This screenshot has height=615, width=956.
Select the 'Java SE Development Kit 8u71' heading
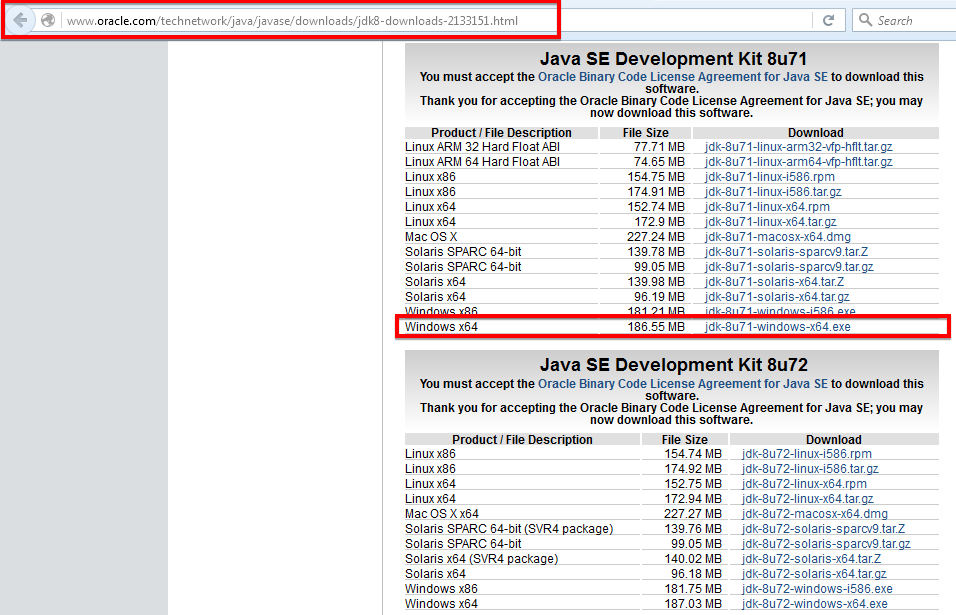coord(672,59)
